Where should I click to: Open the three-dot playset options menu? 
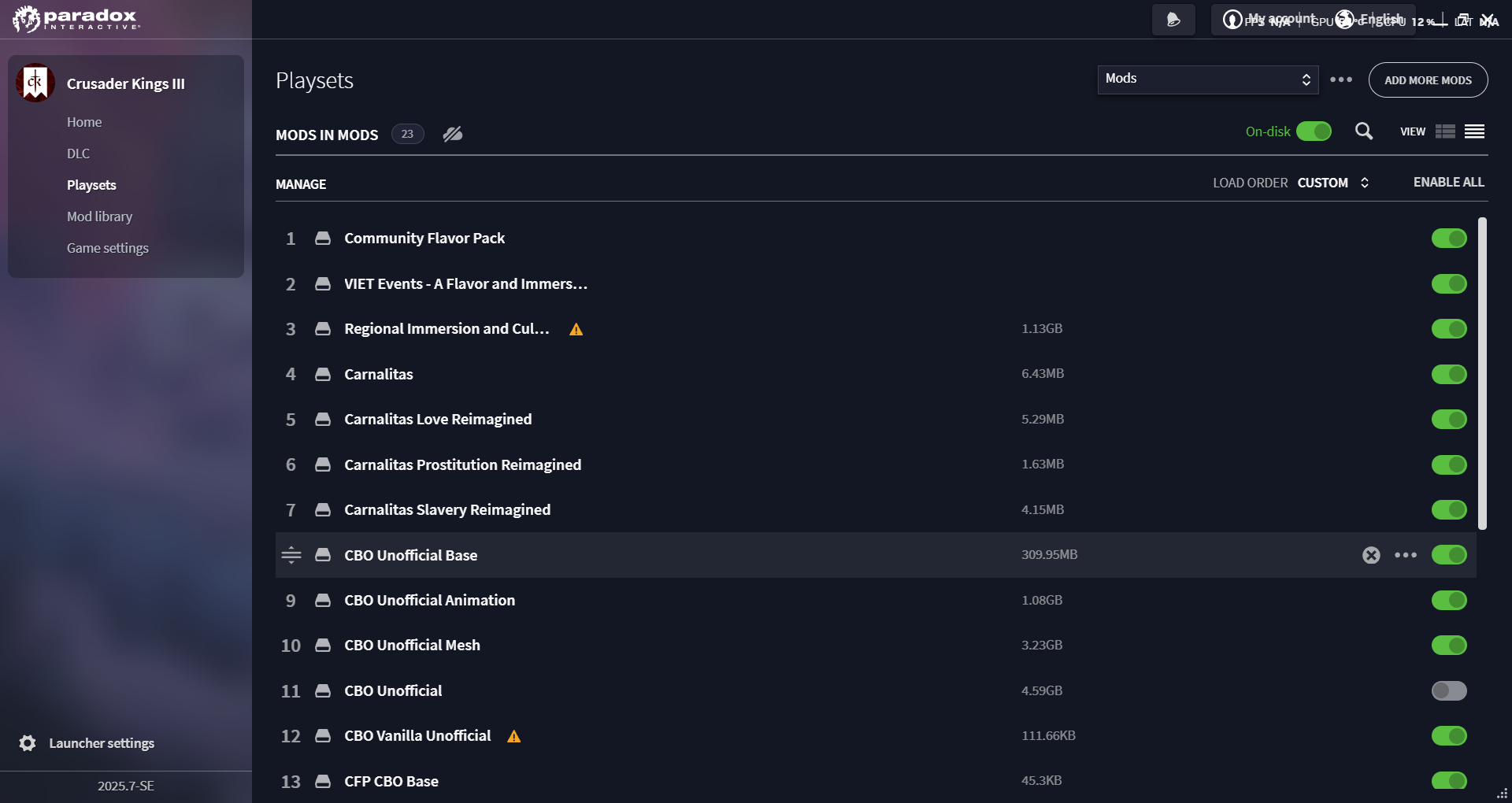pos(1341,80)
